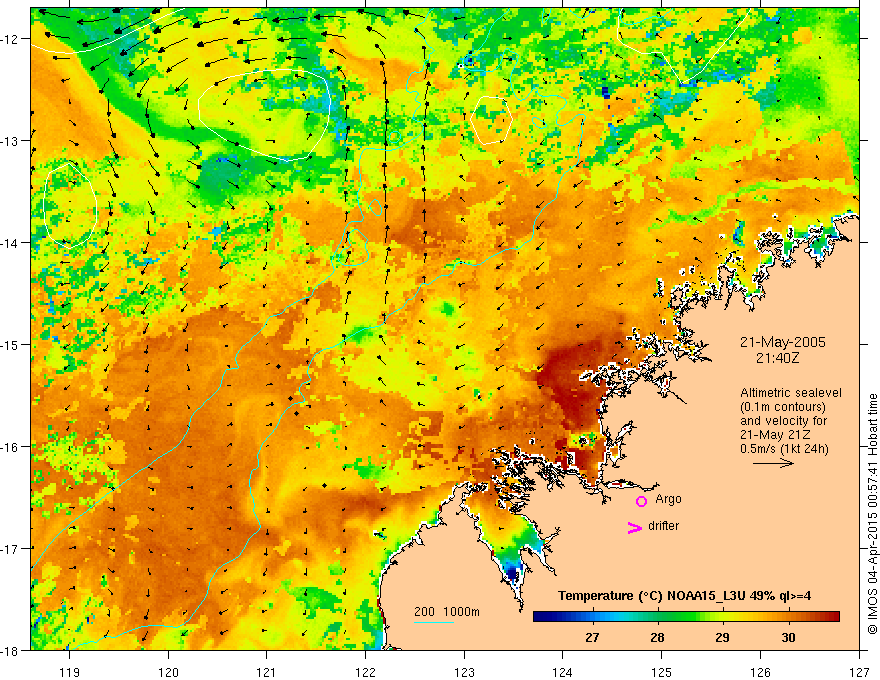Viewport: 880px width, 680px height.
Task: Click the magenta Argo circle symbol
Action: pos(641,500)
